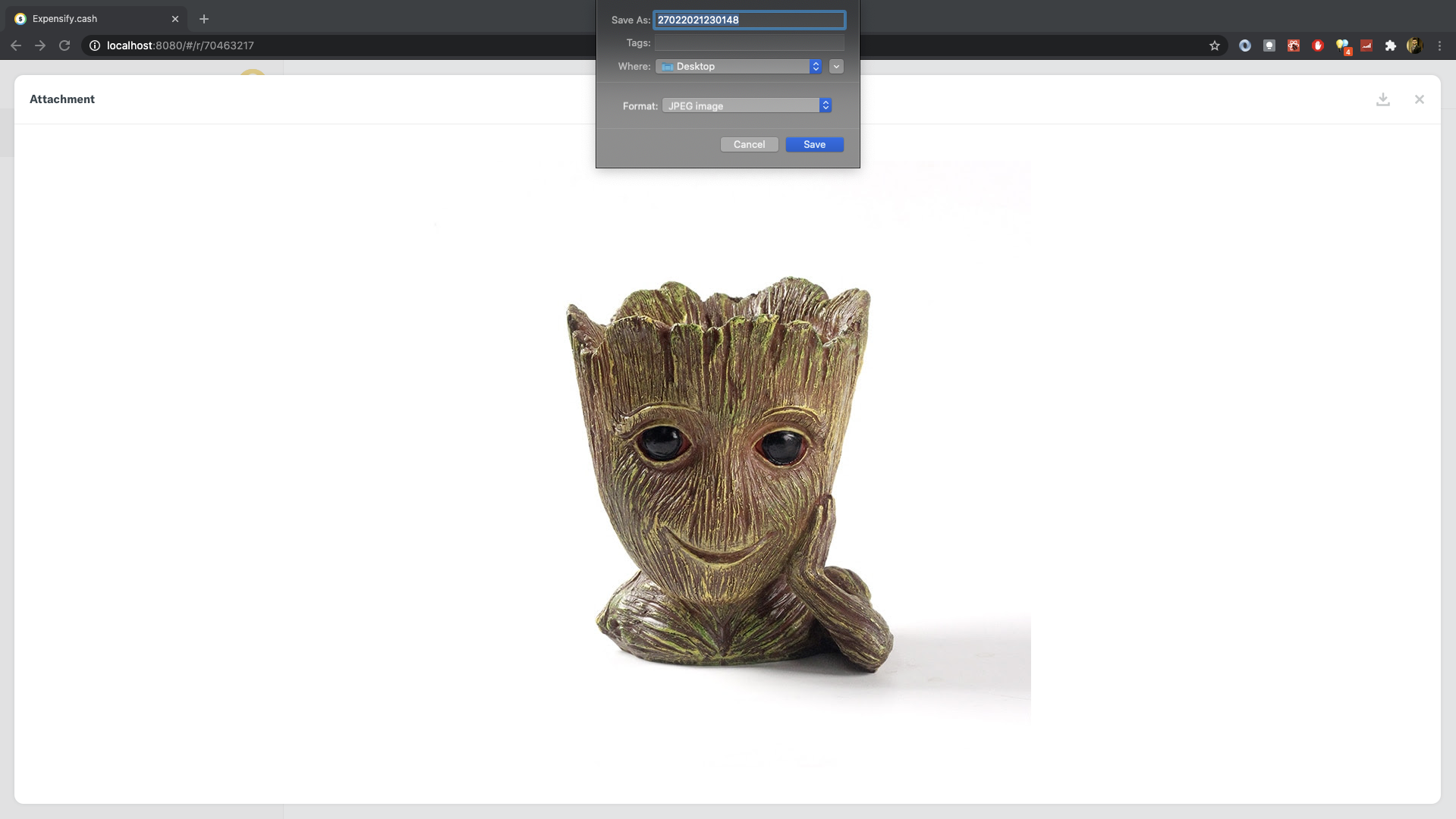Select the Expensify.cash tab

(97, 19)
